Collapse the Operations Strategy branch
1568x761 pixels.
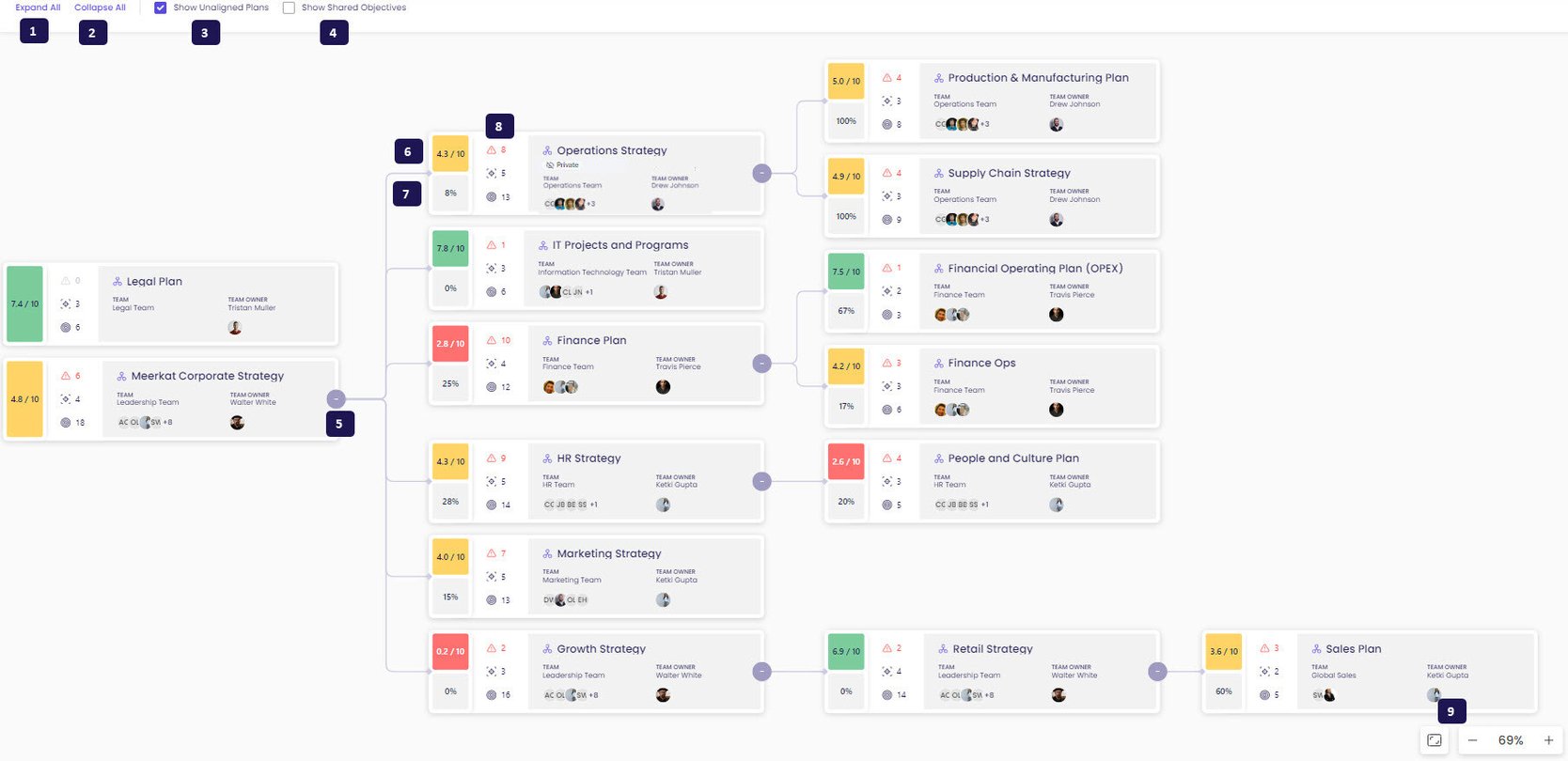click(761, 174)
